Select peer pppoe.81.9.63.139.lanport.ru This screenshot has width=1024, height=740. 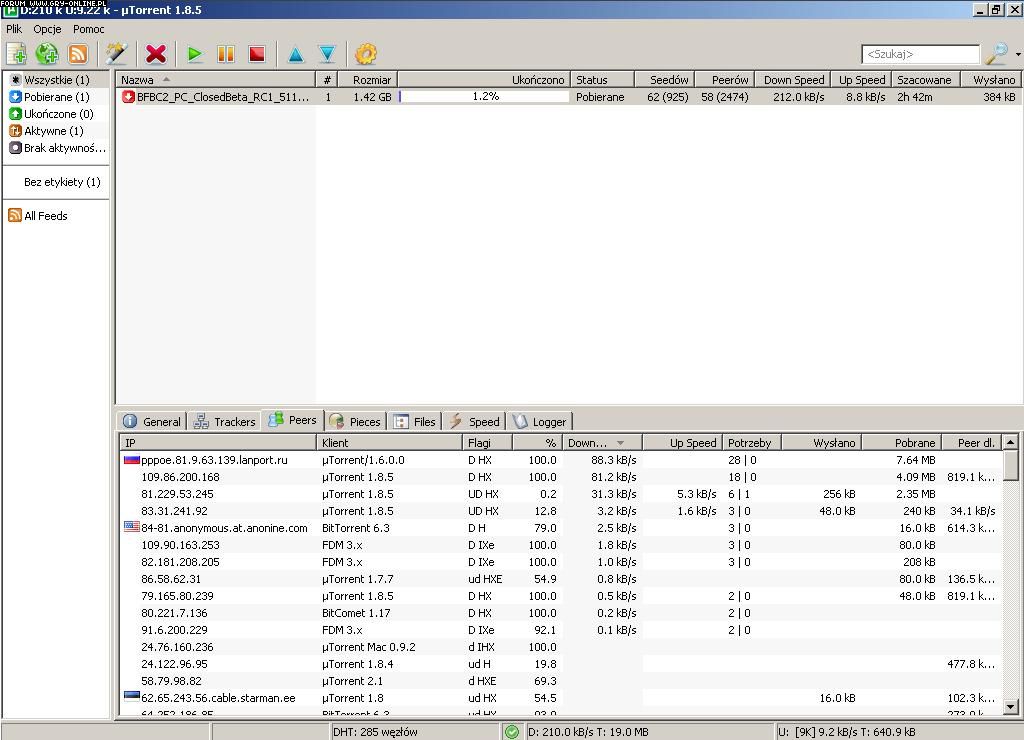pyautogui.click(x=560, y=460)
